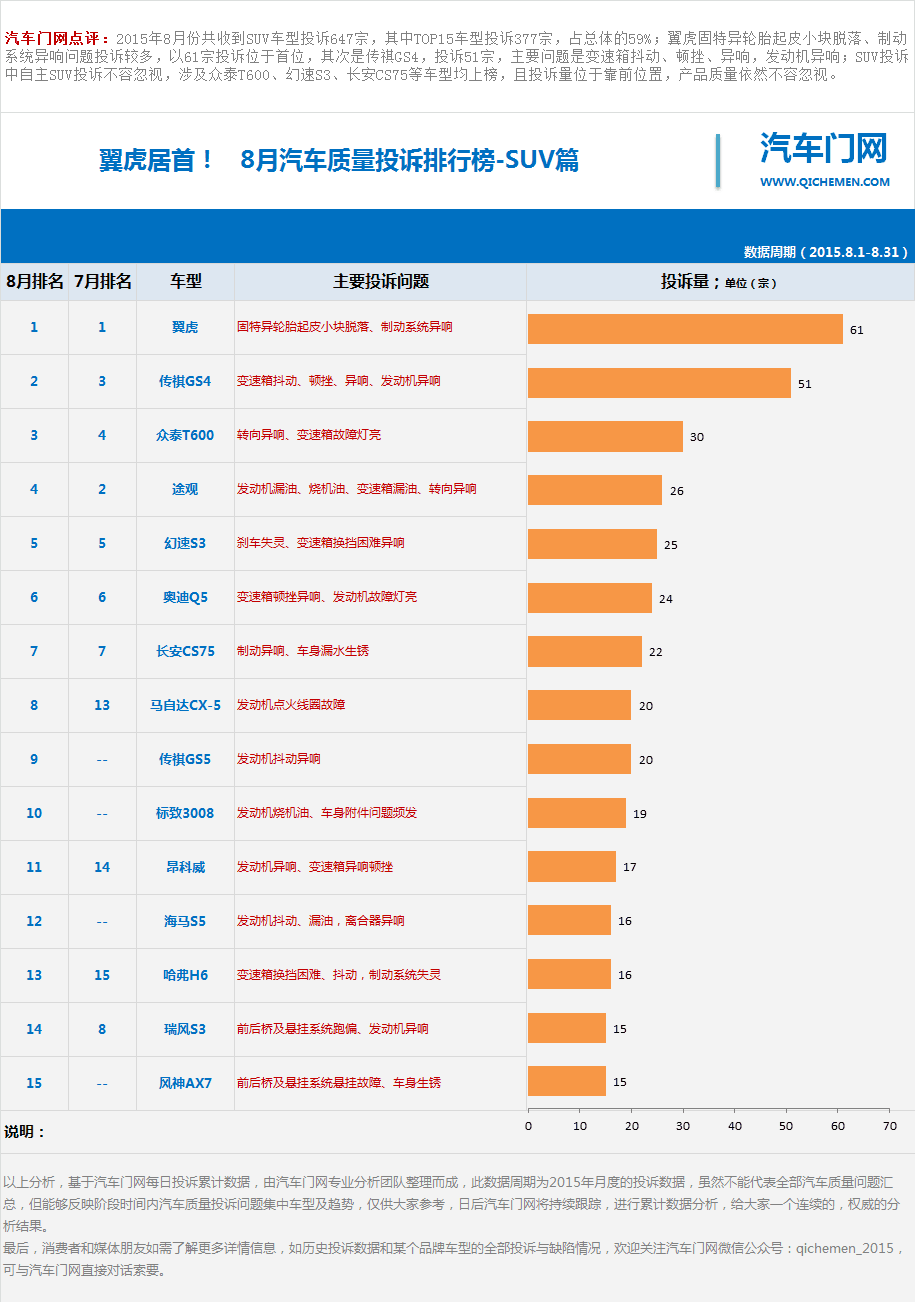915x1302 pixels.
Task: Click the 标致3008 bar valued 19
Action: point(577,813)
